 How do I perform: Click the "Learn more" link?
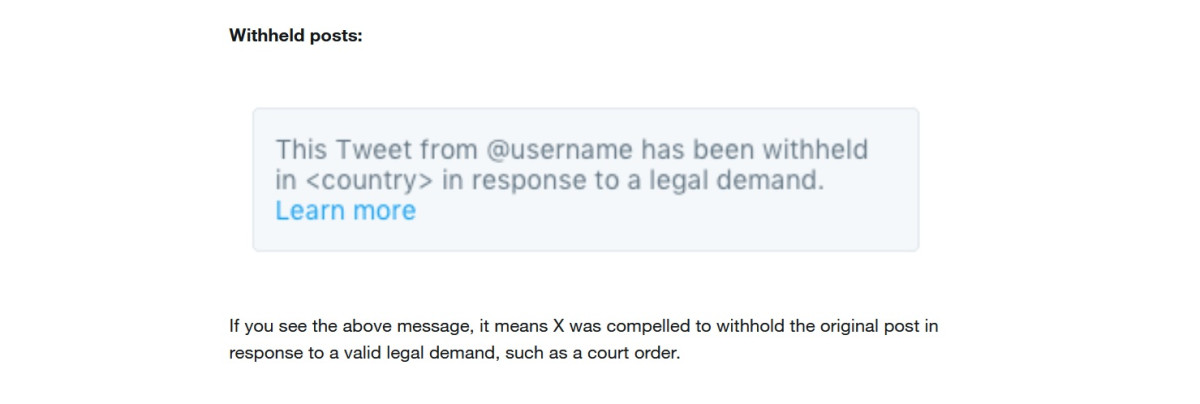pyautogui.click(x=345, y=211)
